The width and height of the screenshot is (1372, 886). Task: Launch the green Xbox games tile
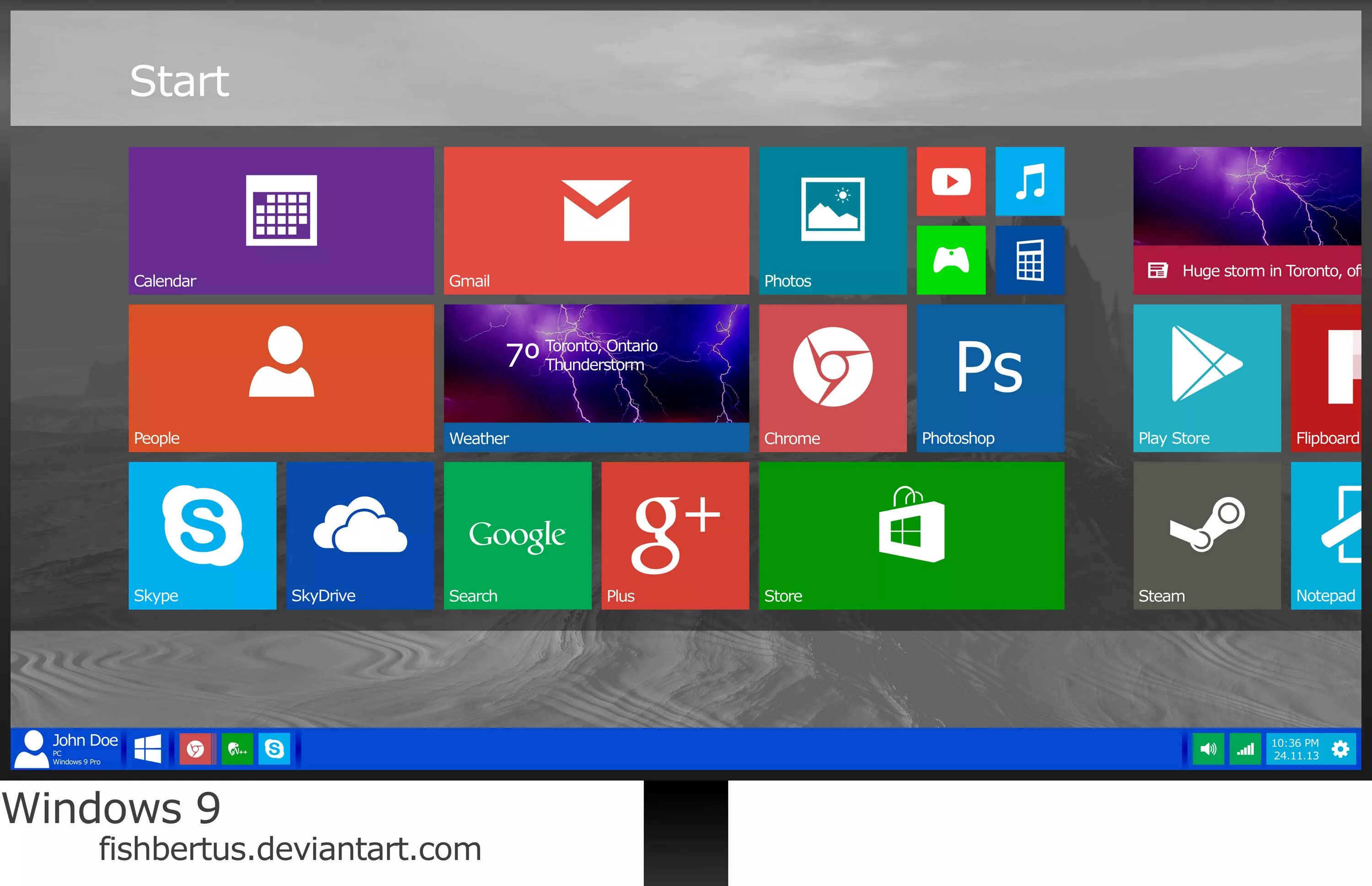pyautogui.click(x=951, y=260)
